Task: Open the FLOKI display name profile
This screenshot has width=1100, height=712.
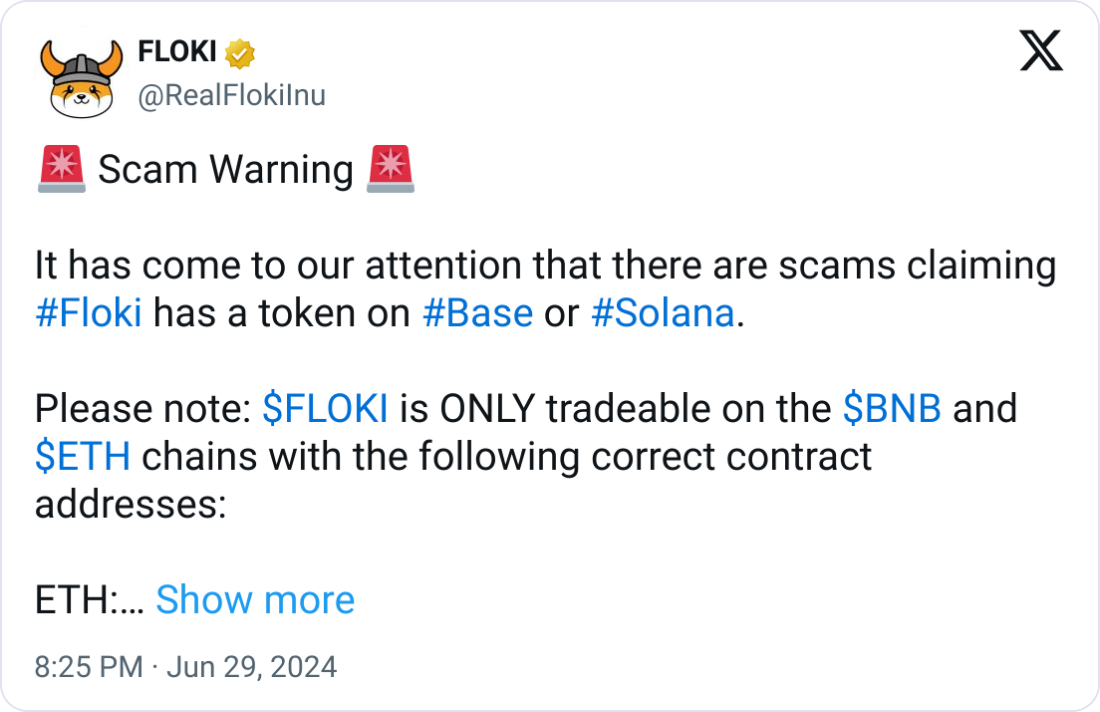Action: pos(177,50)
